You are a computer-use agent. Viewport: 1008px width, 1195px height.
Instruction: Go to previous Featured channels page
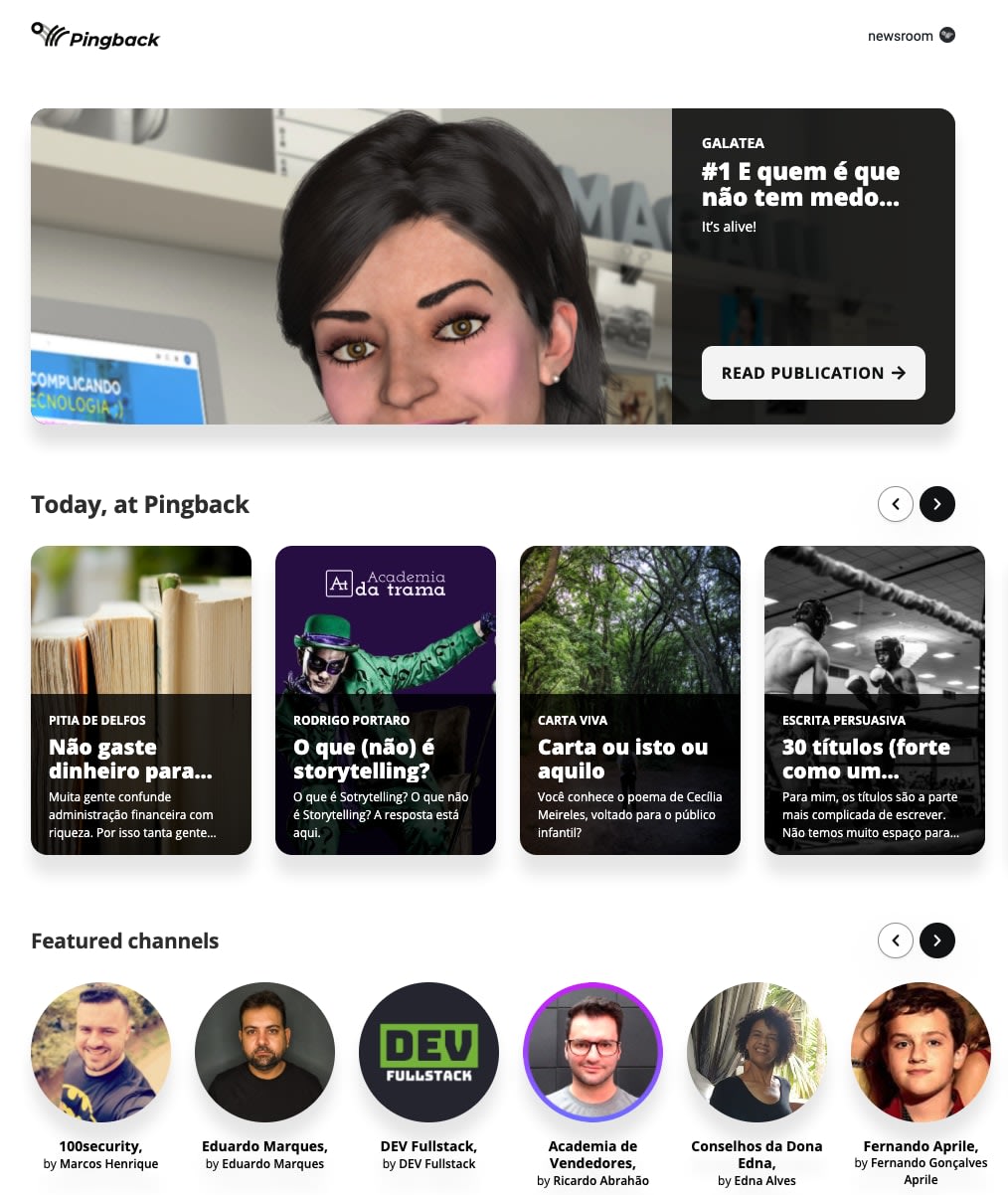(896, 940)
